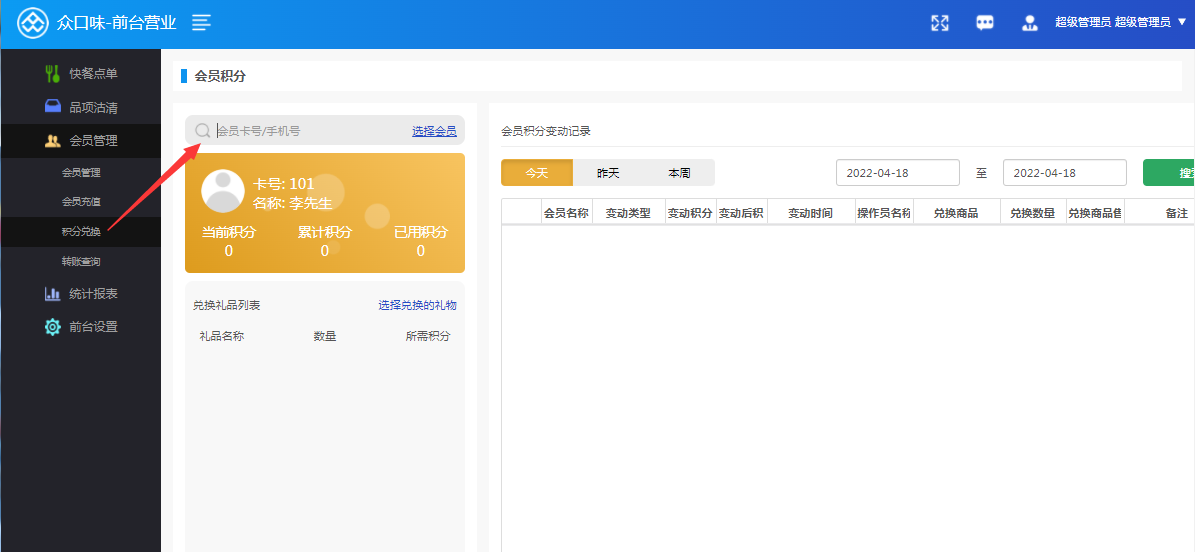Click the member avatar picture

[223, 191]
